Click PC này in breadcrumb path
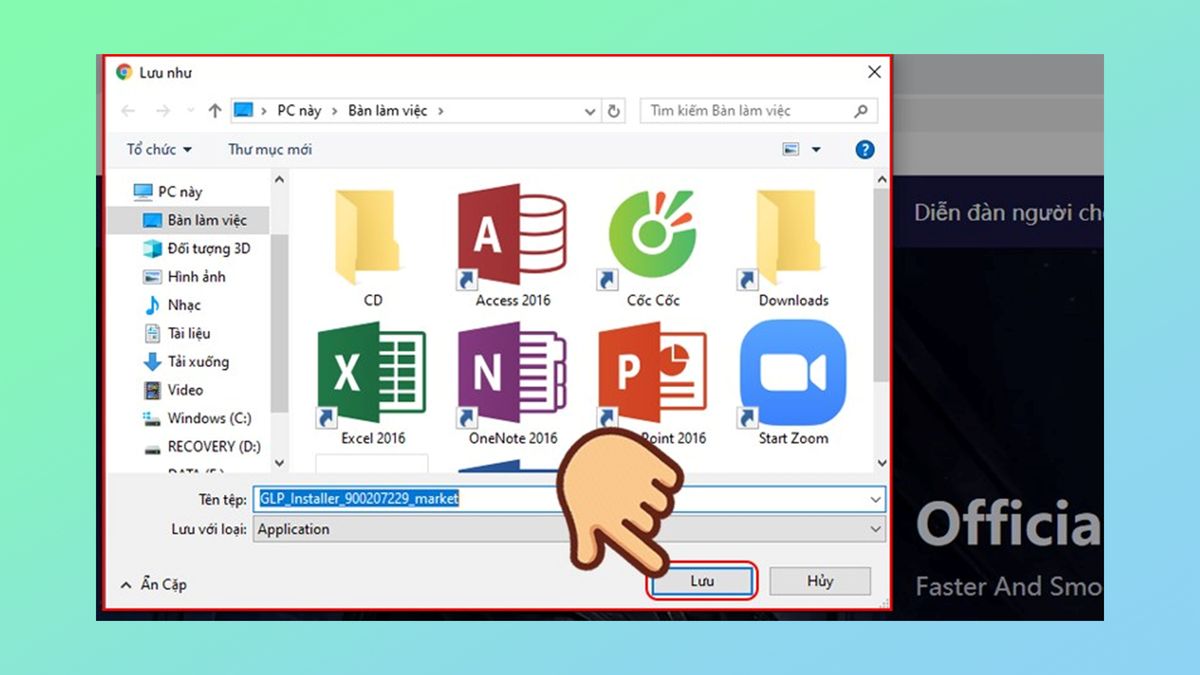1200x675 pixels. (x=299, y=111)
